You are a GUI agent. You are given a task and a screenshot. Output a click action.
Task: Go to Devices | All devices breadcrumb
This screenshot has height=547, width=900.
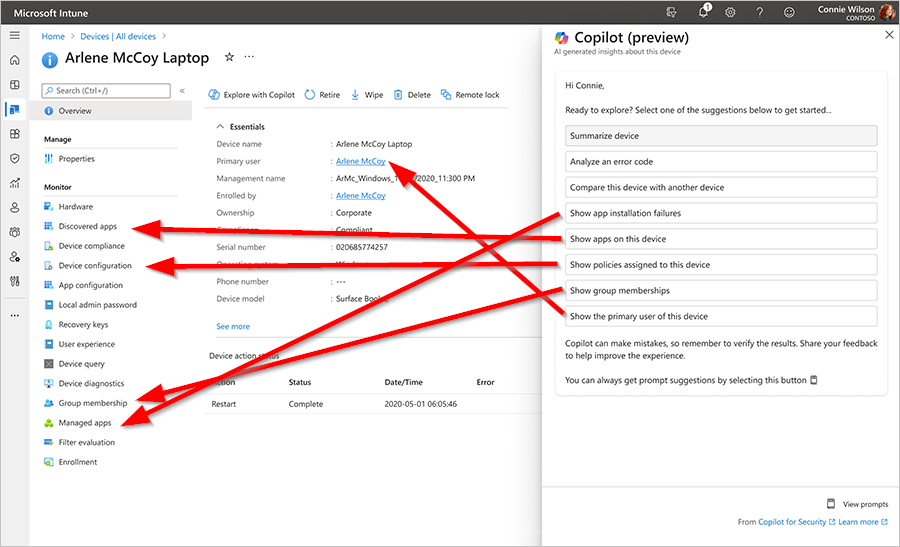[118, 36]
